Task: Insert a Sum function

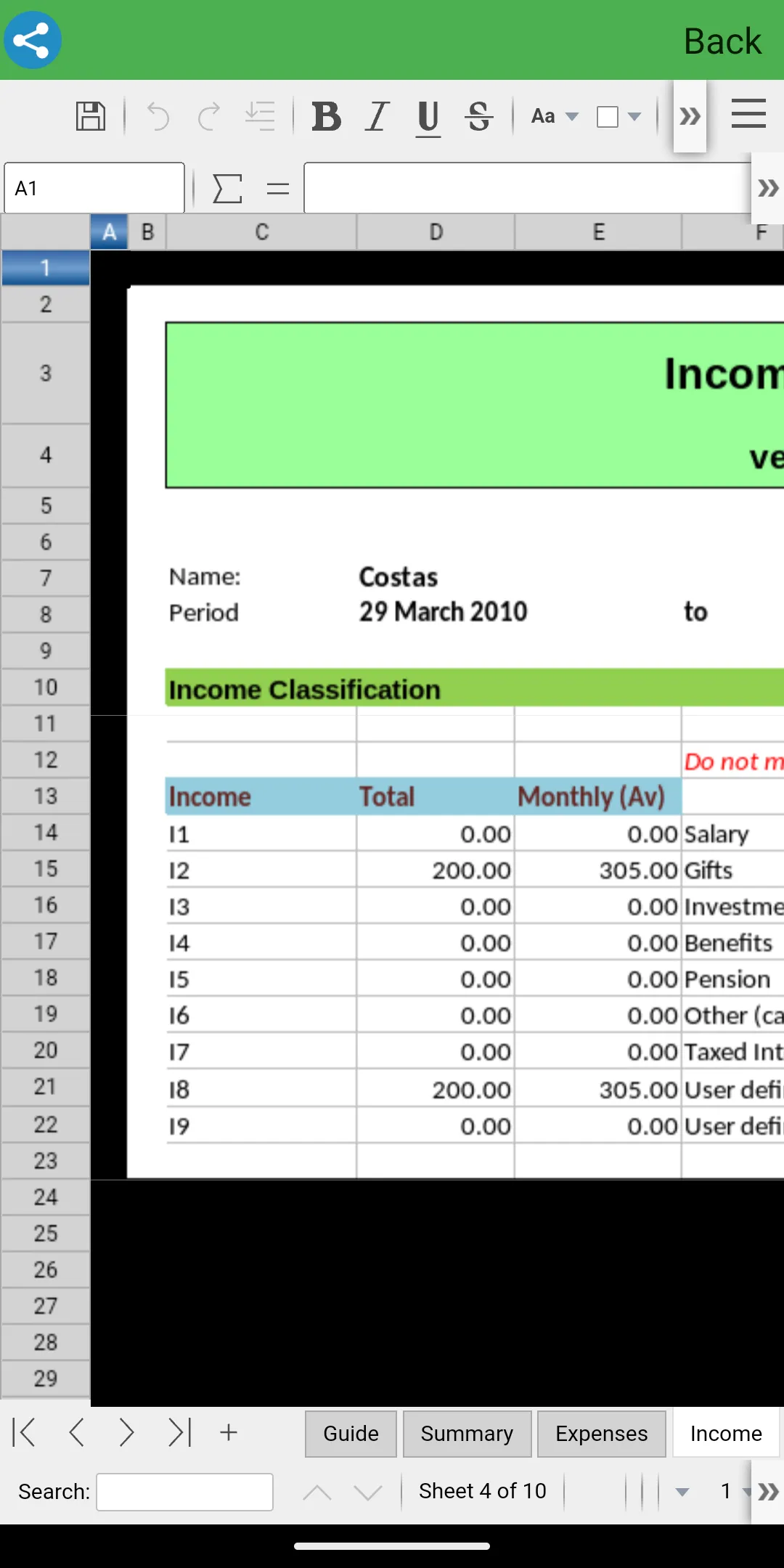Action: coord(227,189)
